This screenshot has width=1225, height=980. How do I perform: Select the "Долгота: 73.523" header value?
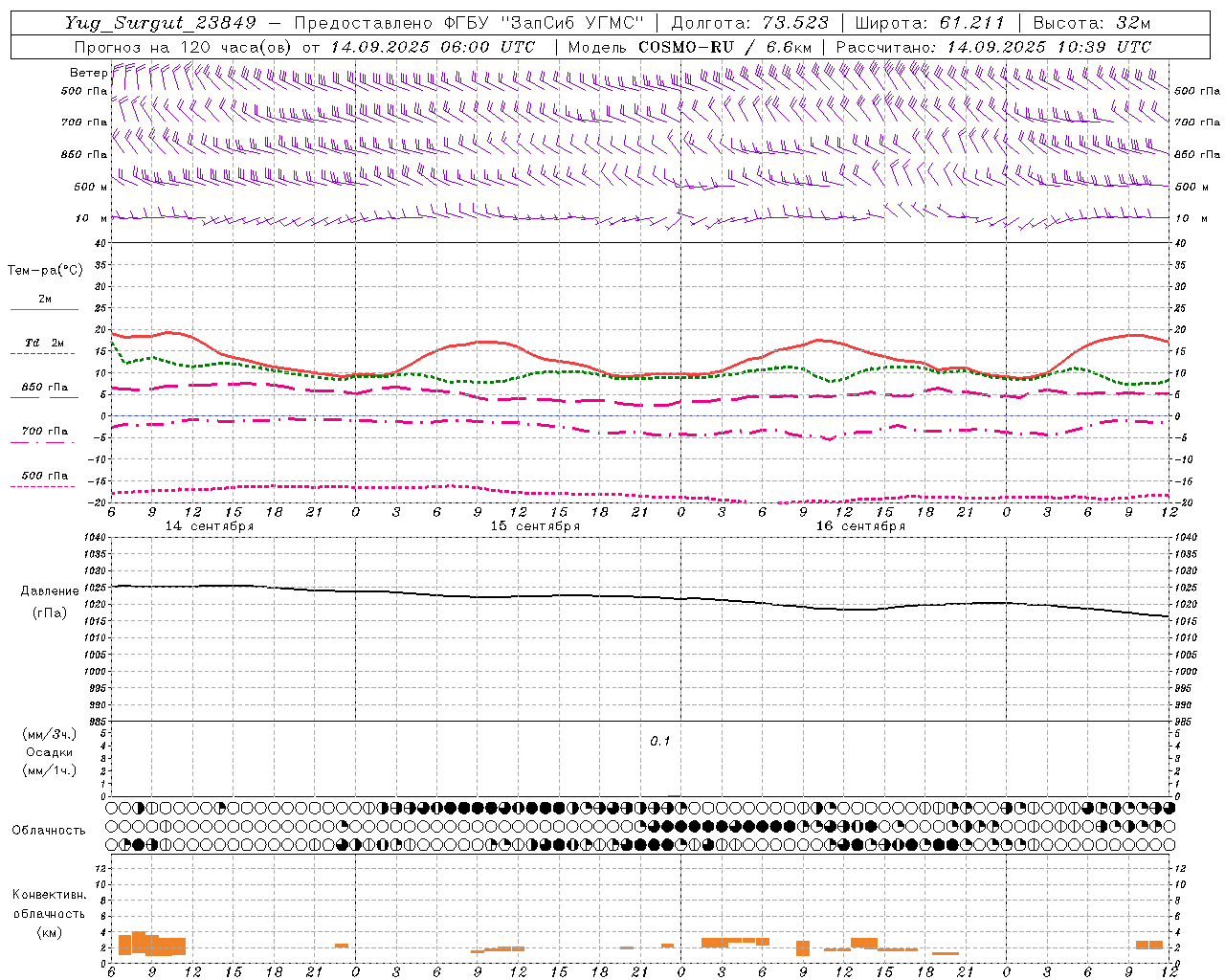coord(750,23)
